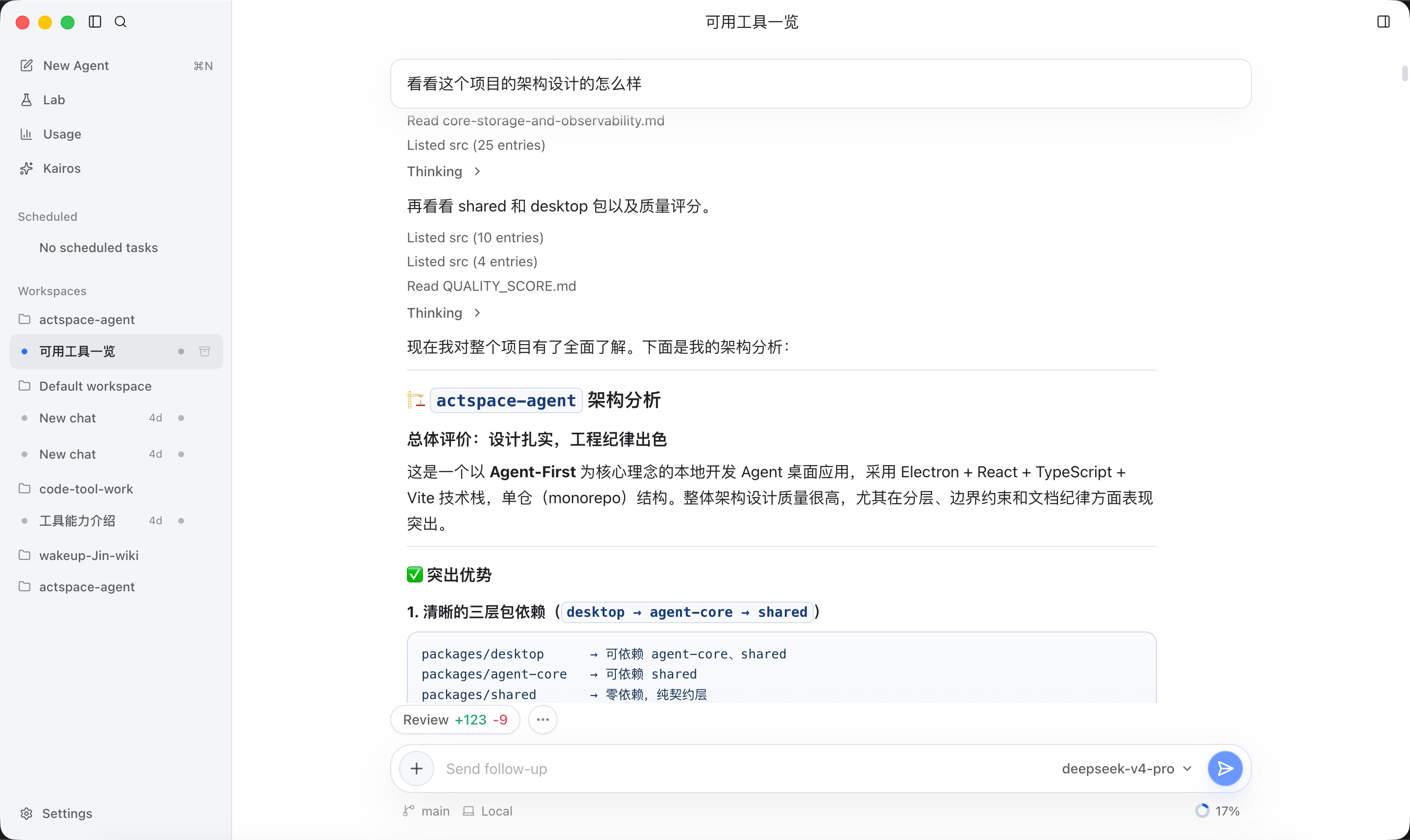Screen dimensions: 1410x840
Task: Click the actspace-agent inline code heading
Action: [506, 400]
